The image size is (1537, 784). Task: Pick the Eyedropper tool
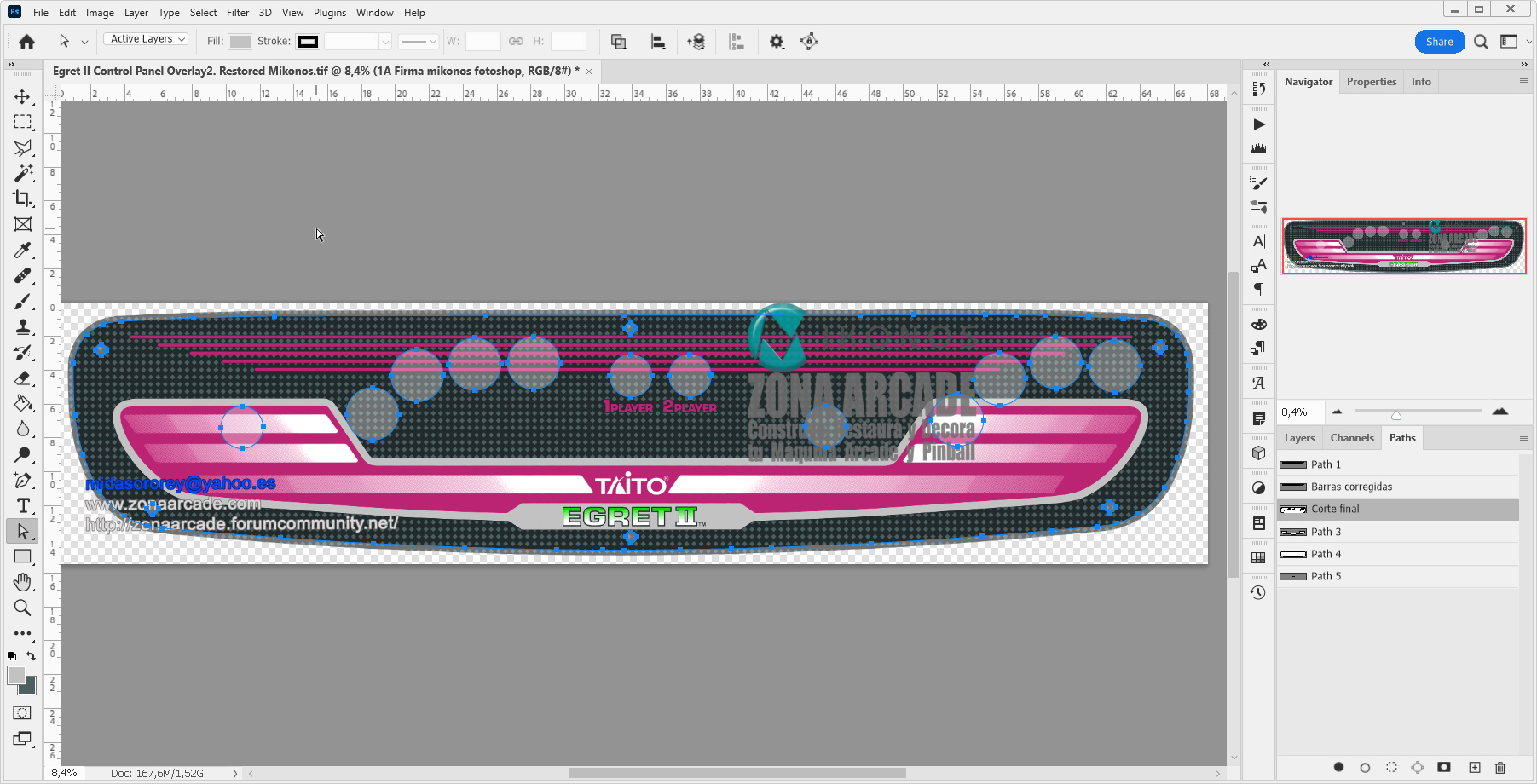(x=23, y=251)
